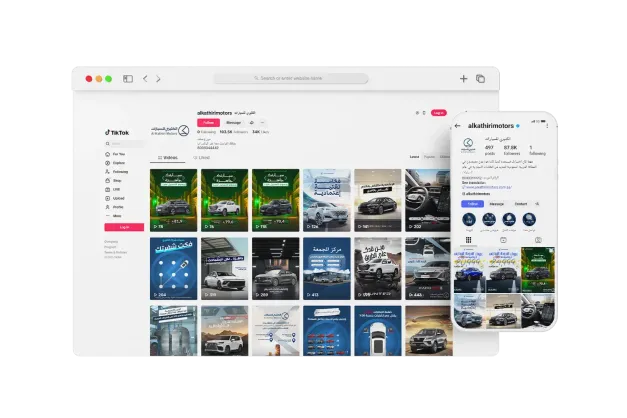Viewport: 627px width, 418px height.
Task: Focus the TikTok sidebar search box
Action: (x=124, y=144)
